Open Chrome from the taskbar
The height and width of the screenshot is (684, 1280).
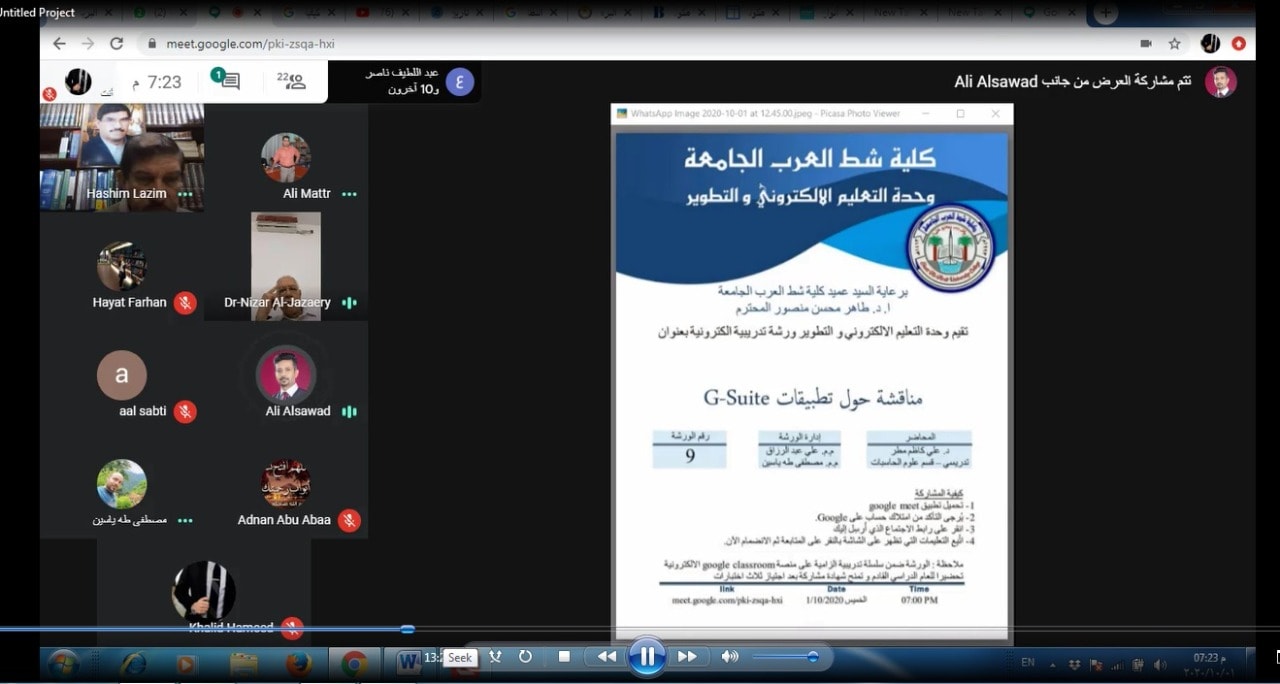pyautogui.click(x=354, y=664)
